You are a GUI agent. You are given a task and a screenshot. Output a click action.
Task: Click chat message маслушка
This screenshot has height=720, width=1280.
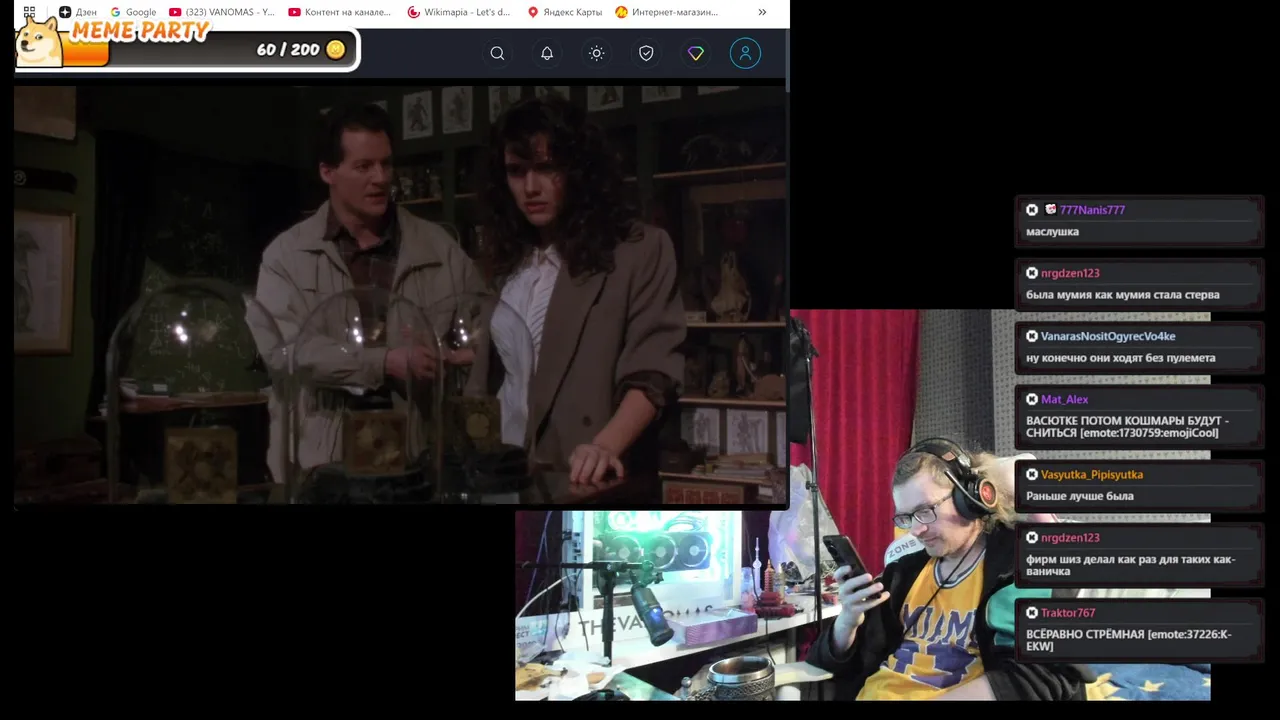click(x=1052, y=232)
